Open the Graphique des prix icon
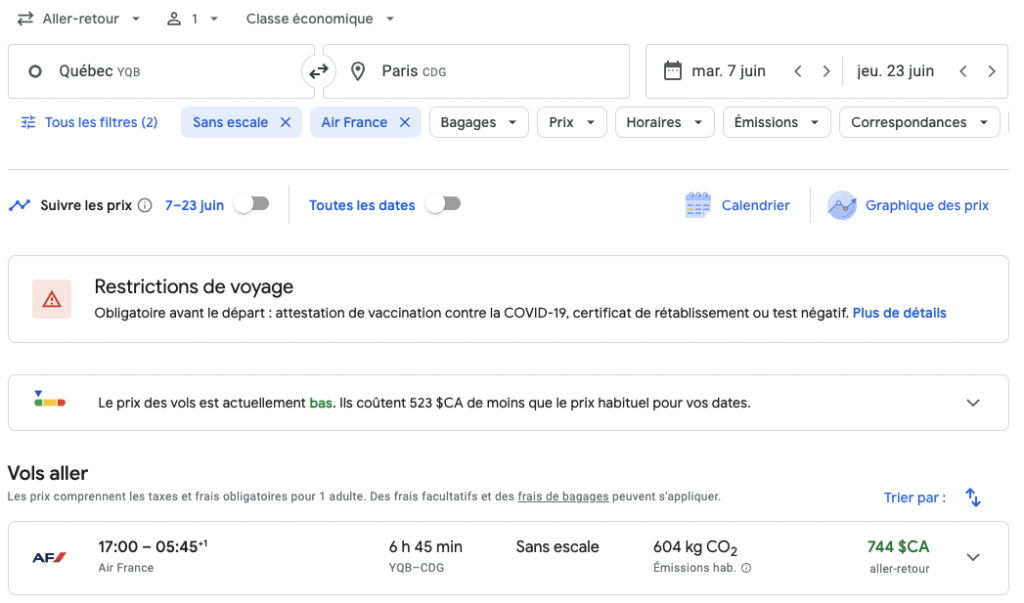Image resolution: width=1024 pixels, height=603 pixels. (842, 205)
